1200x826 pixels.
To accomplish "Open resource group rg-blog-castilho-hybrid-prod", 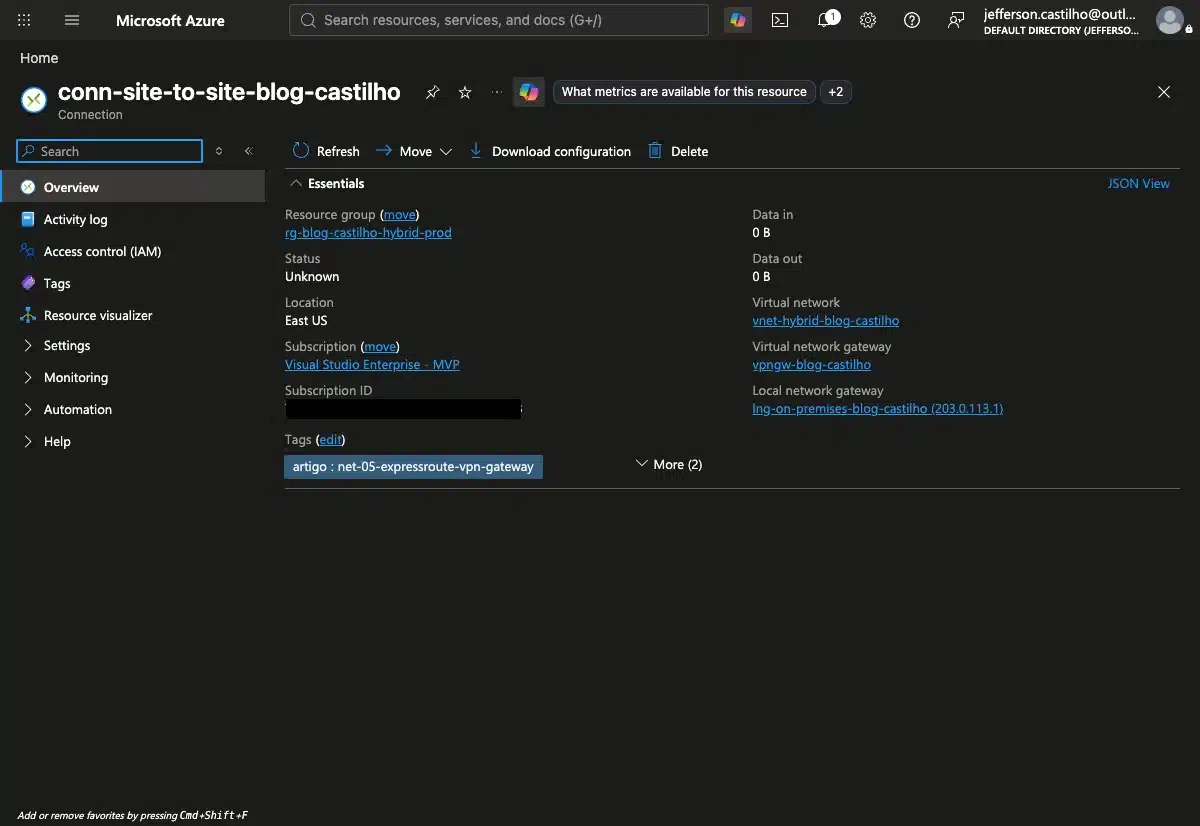I will [368, 232].
